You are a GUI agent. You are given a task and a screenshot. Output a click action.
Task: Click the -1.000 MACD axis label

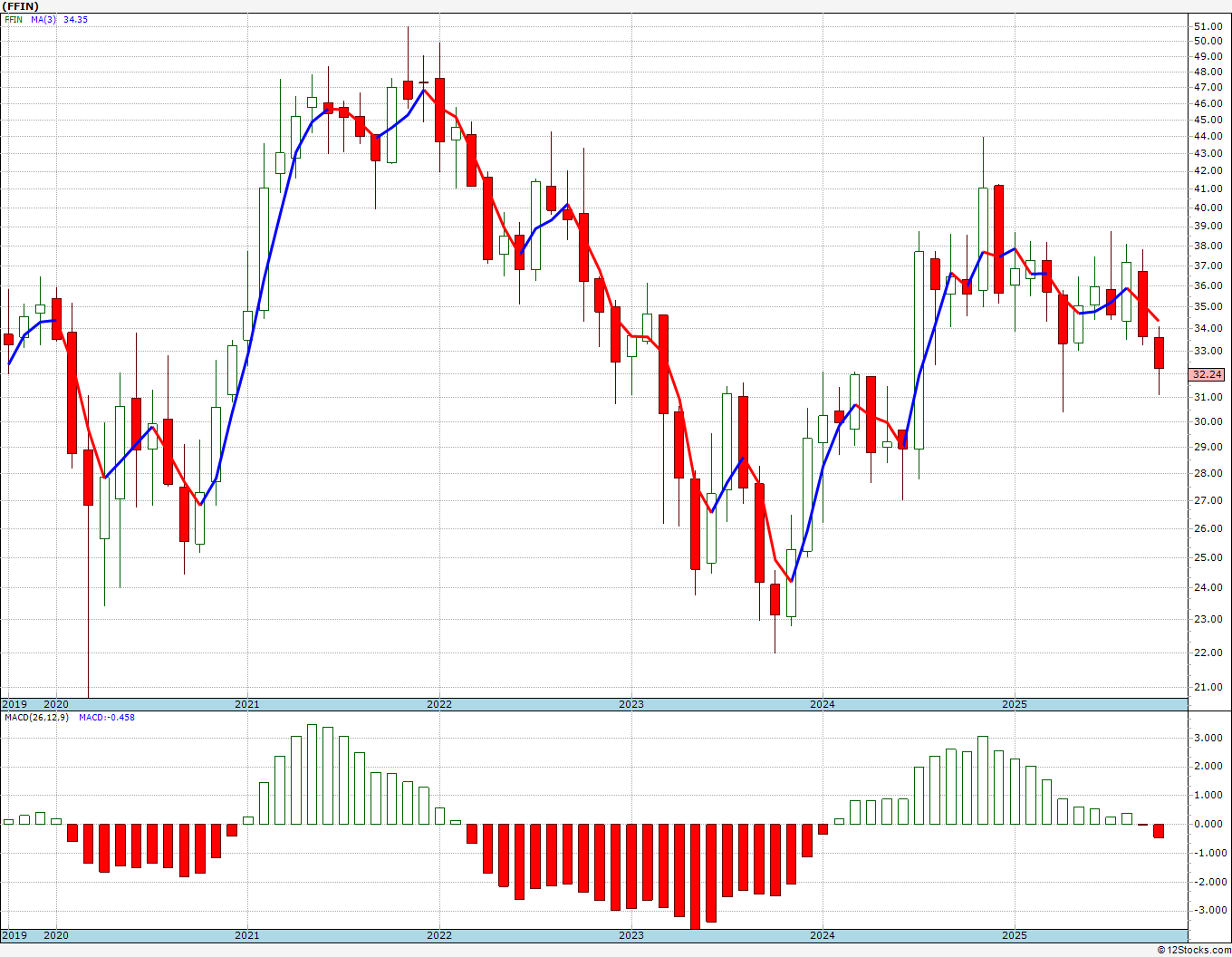(x=1208, y=853)
